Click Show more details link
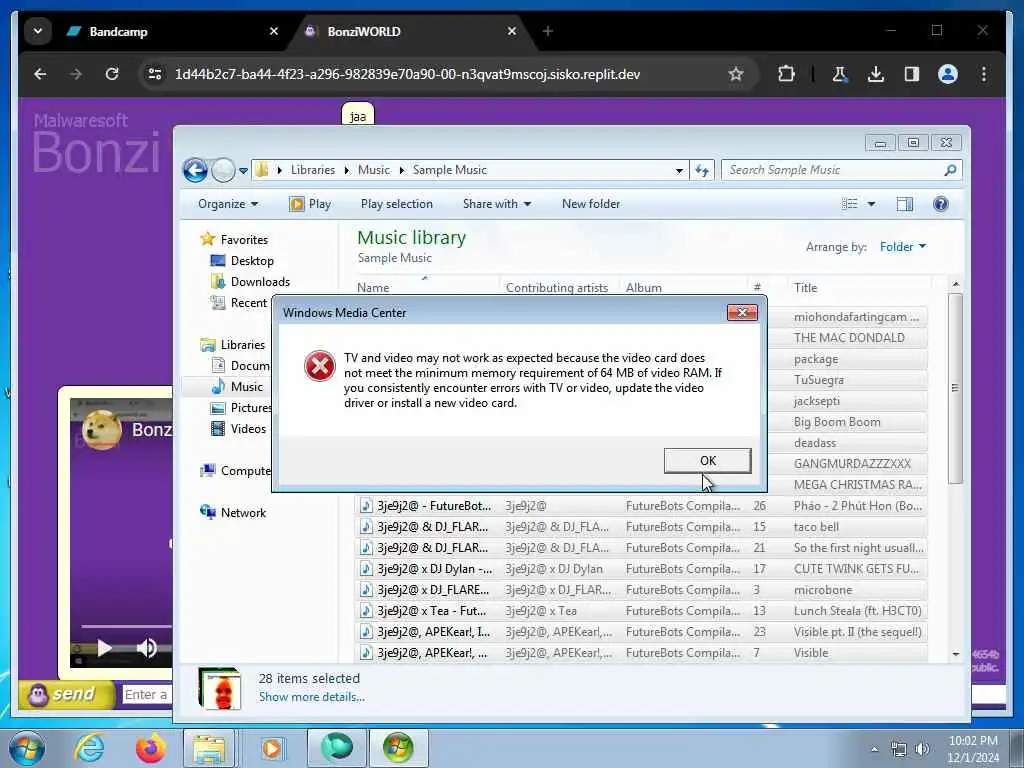 coord(312,697)
